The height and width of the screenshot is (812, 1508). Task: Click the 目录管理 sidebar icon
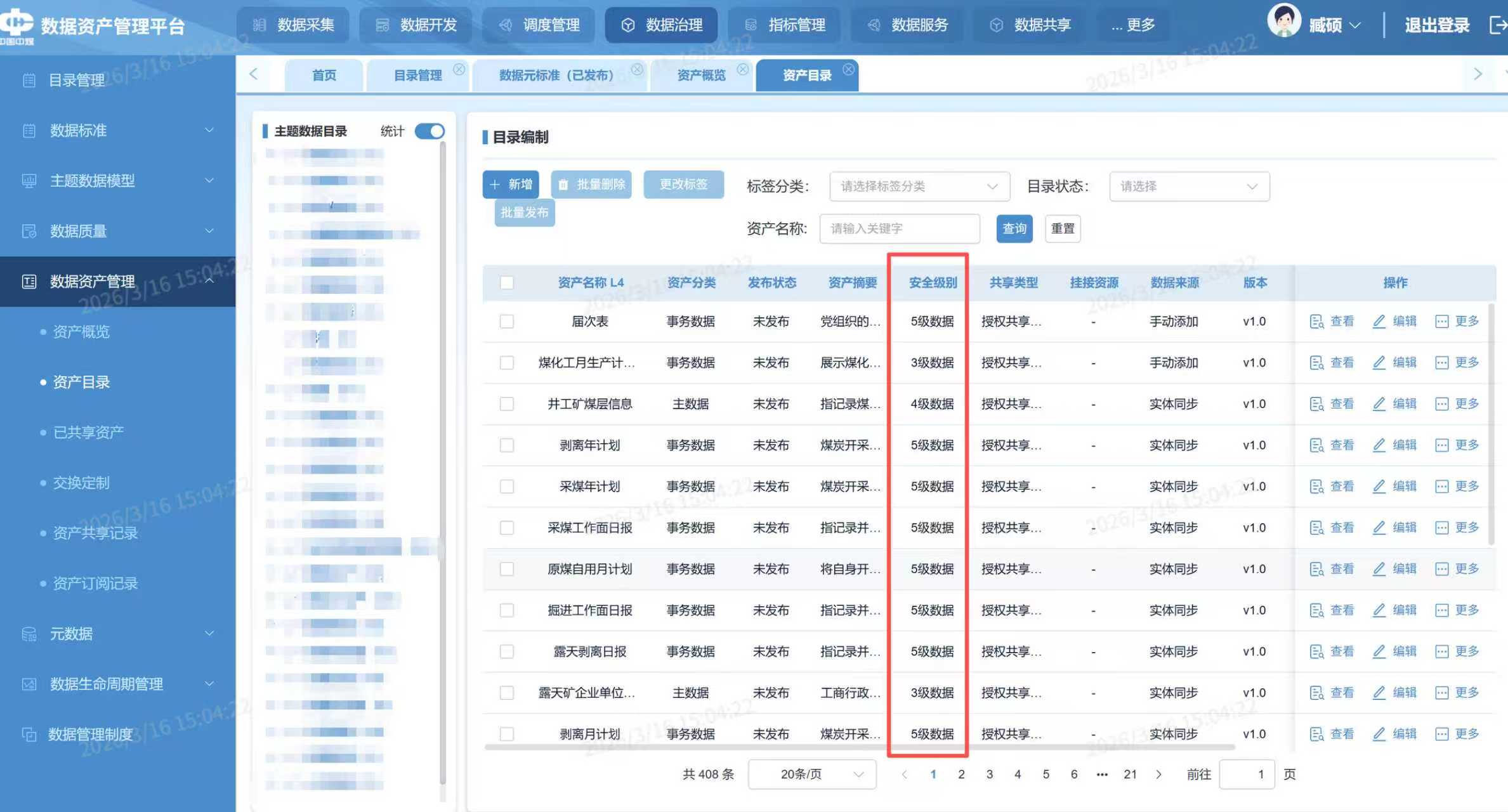[x=29, y=81]
